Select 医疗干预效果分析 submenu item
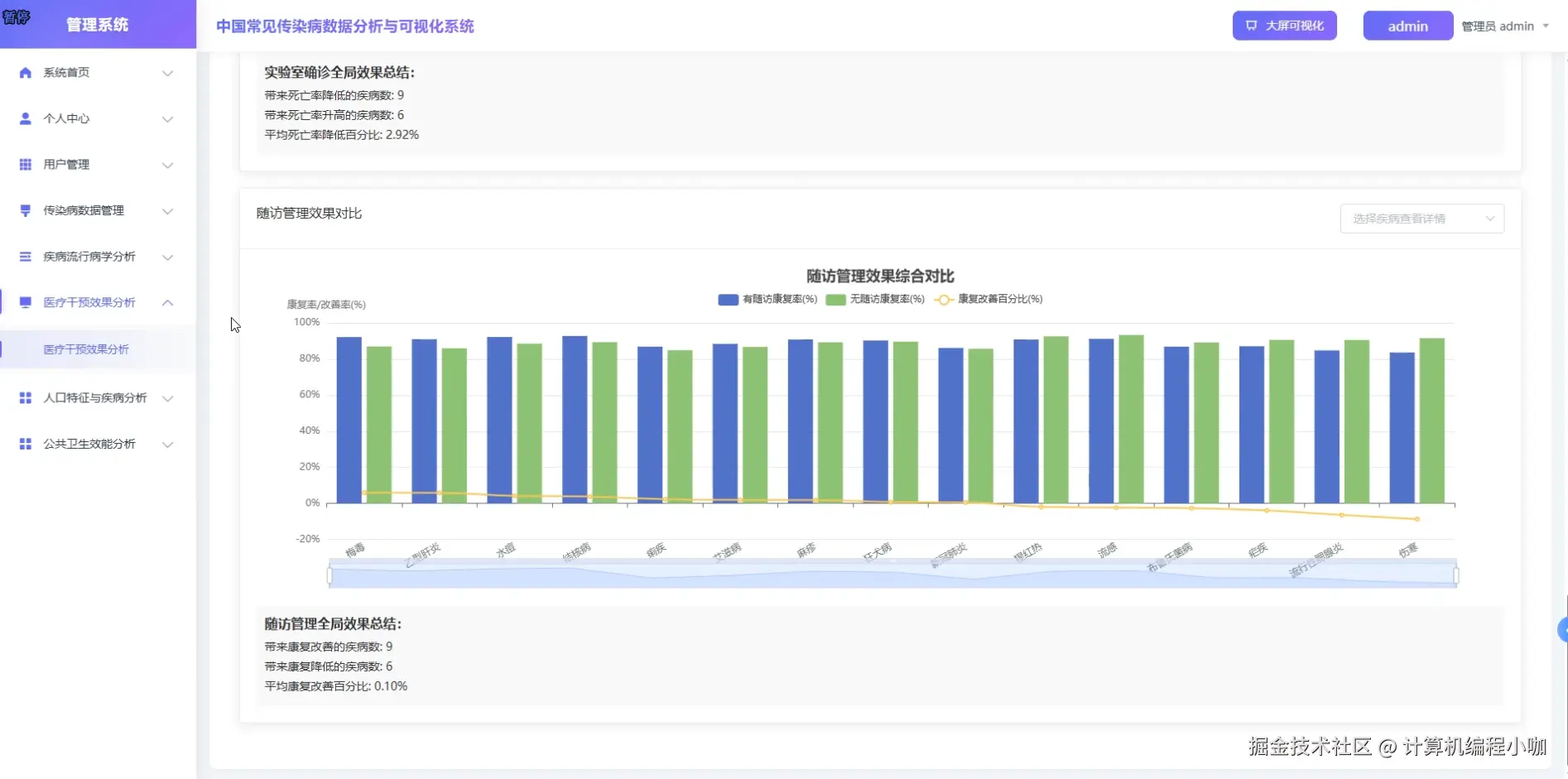The height and width of the screenshot is (779, 1568). (98, 349)
